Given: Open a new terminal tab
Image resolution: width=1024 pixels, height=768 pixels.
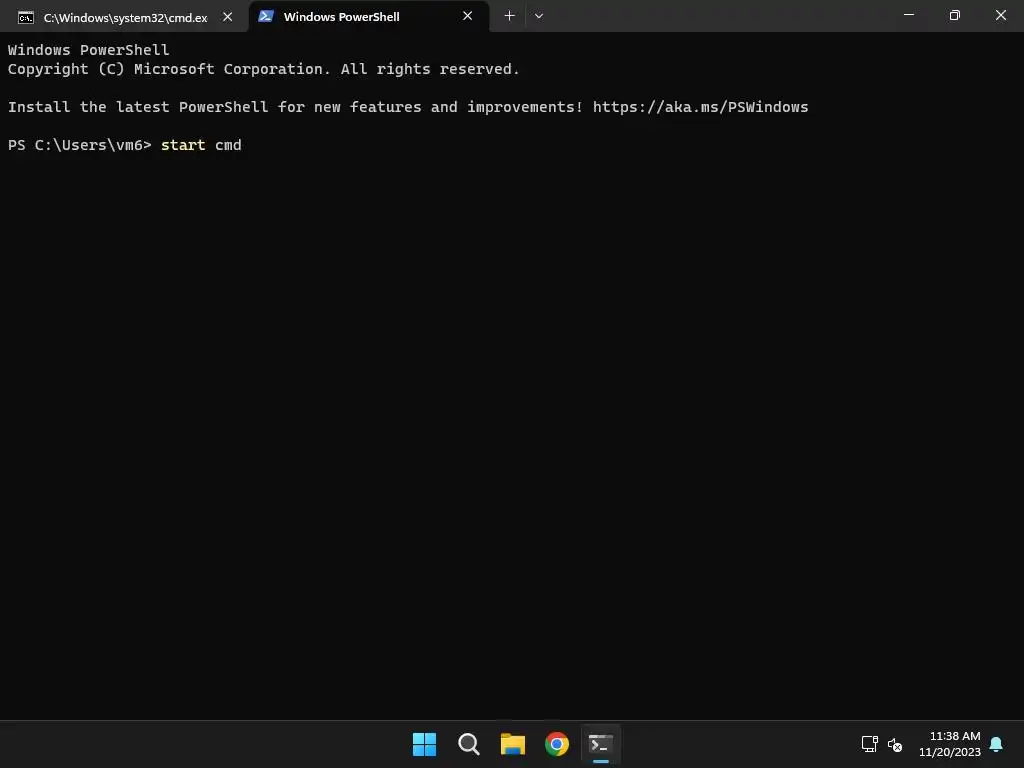Looking at the screenshot, I should [509, 16].
